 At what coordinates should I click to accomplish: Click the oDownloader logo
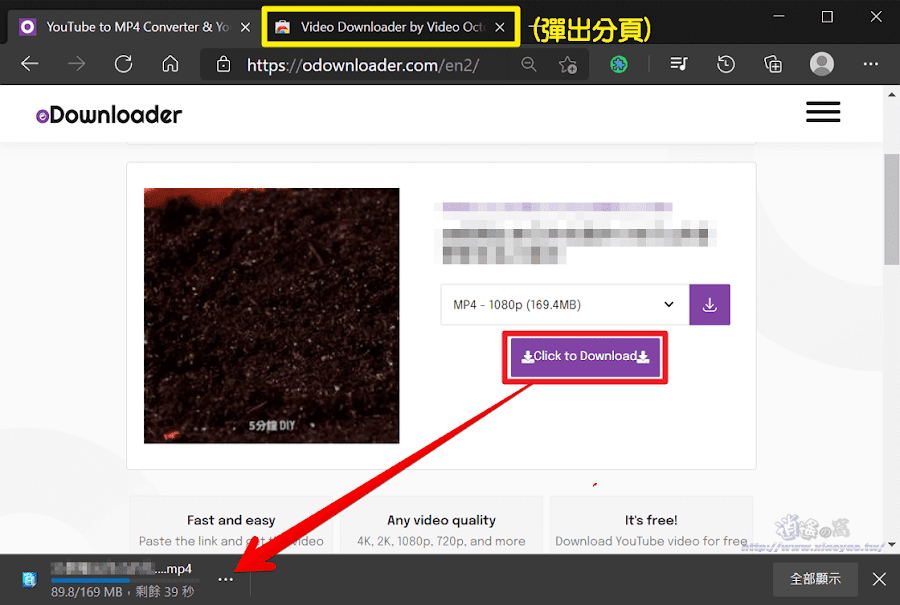[109, 115]
